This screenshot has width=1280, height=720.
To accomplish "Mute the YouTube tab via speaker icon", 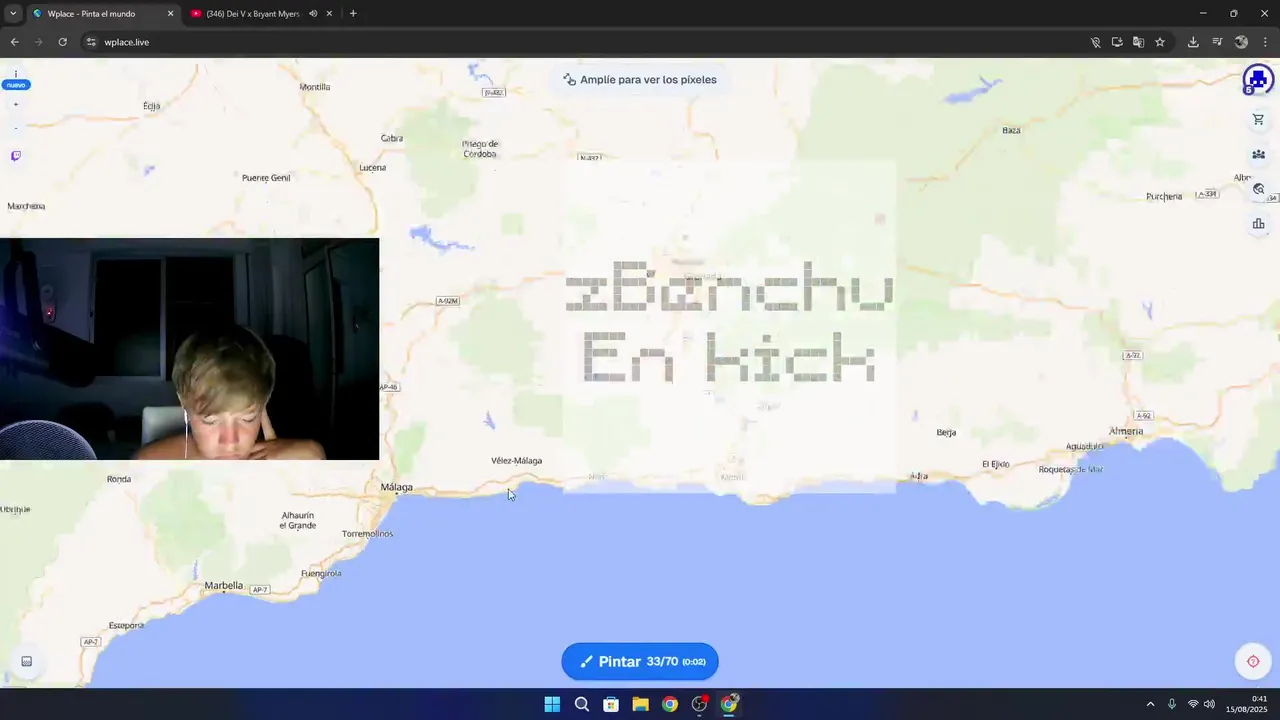I will 314,14.
